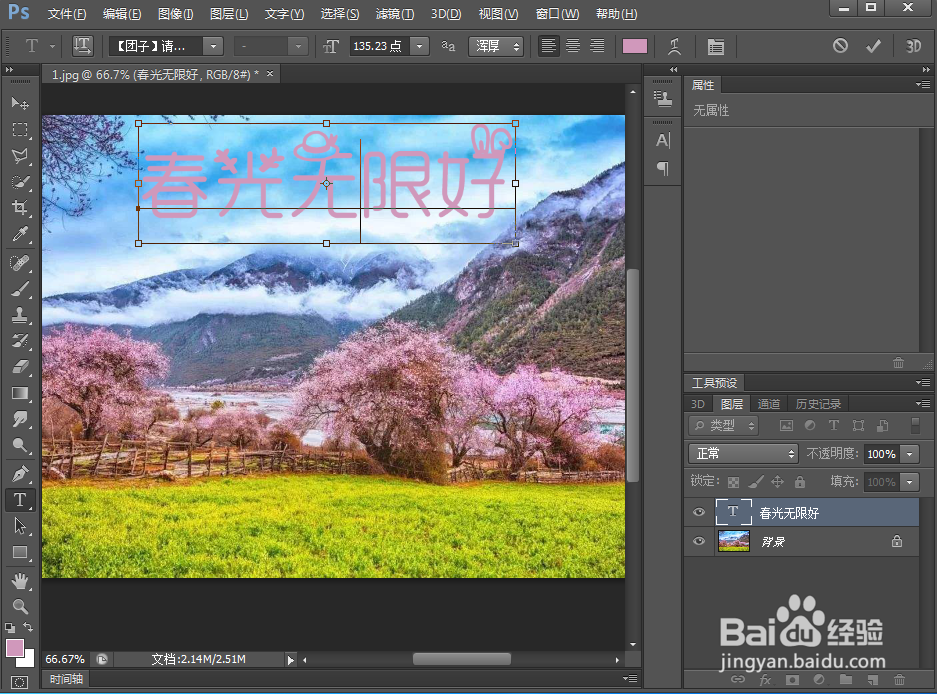The image size is (937, 694).
Task: Hide the 春光无限好 text layer
Action: 699,512
